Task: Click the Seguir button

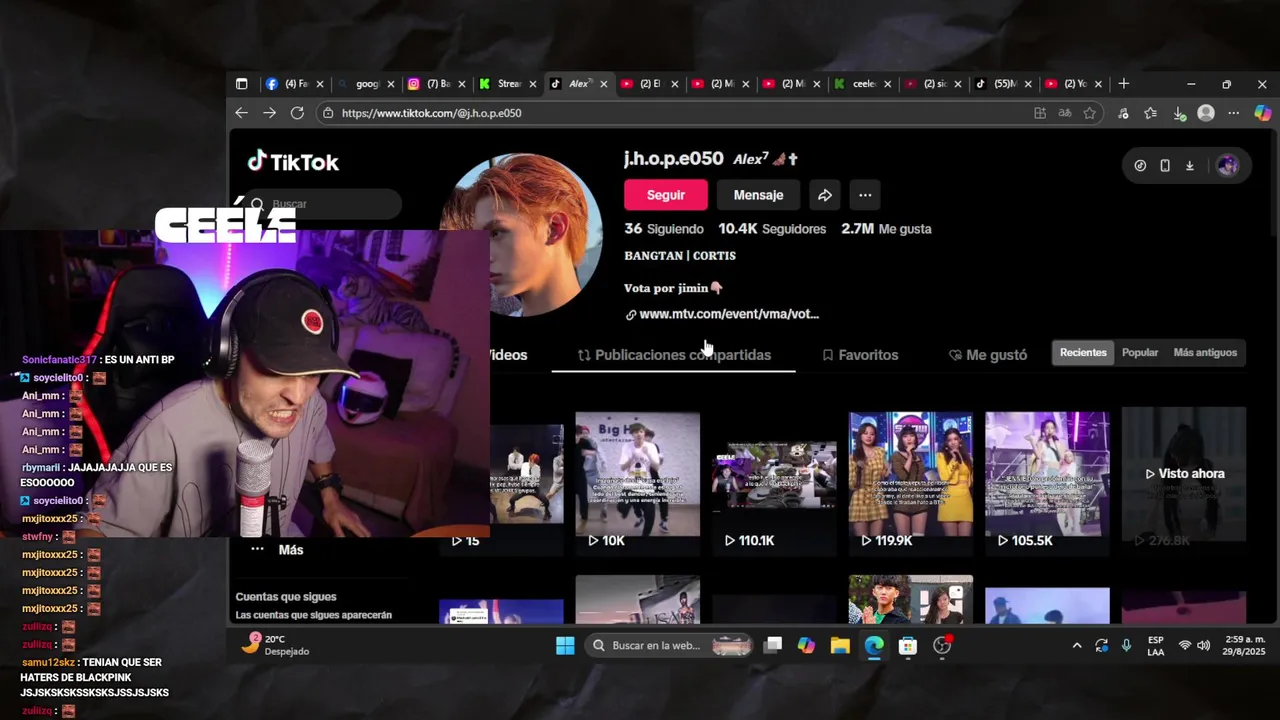Action: pos(666,195)
